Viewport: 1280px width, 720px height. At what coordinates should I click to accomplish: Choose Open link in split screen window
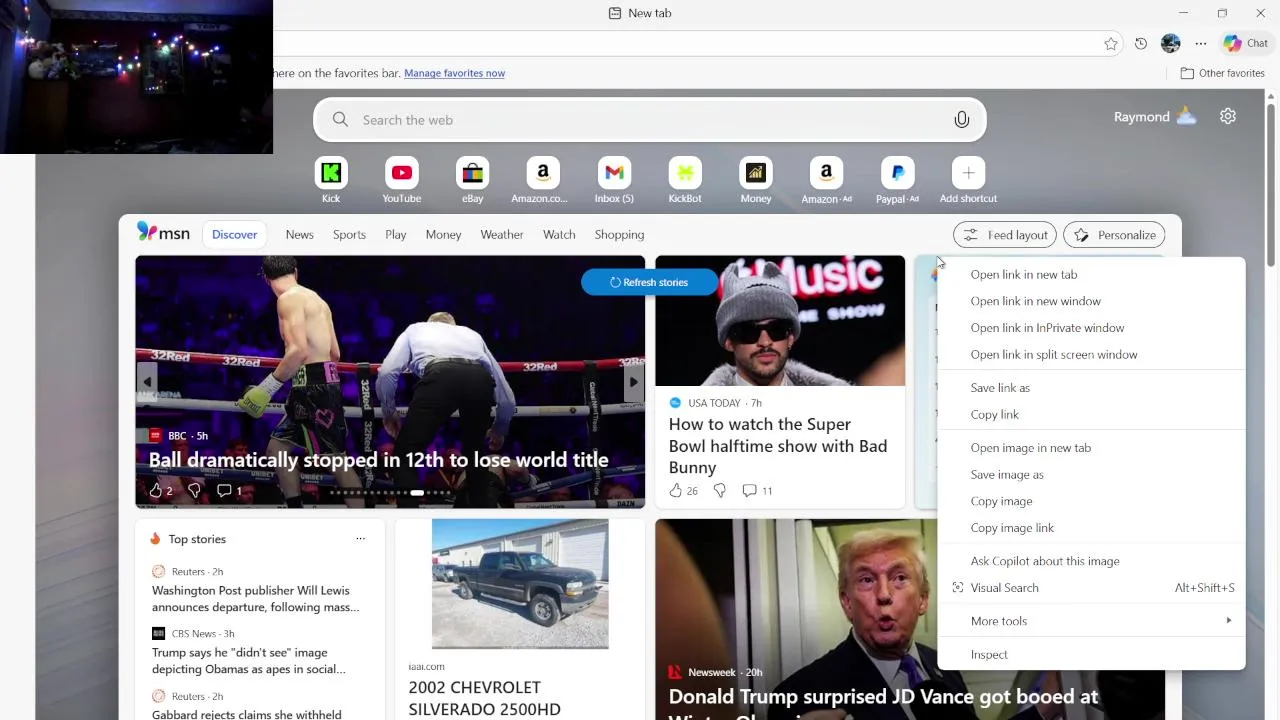1091,354
